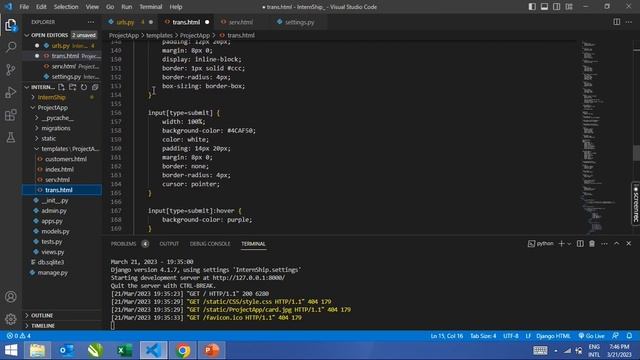Open the Source Control view
Image resolution: width=640 pixels, height=360 pixels.
(x=11, y=70)
